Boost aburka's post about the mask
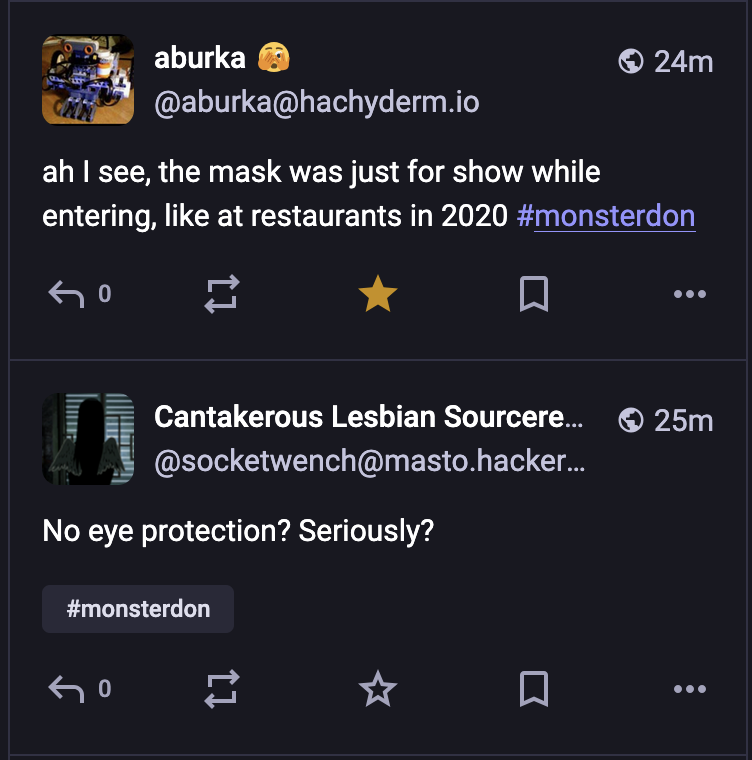Image resolution: width=752 pixels, height=760 pixels. (222, 294)
